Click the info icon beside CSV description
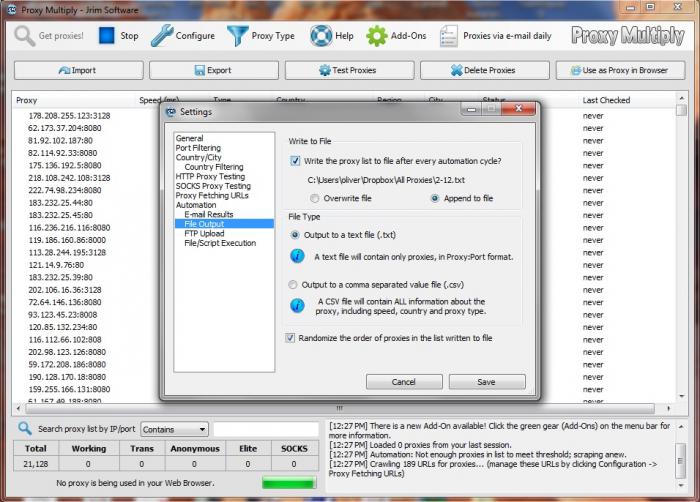700x502 pixels. pyautogui.click(x=297, y=305)
